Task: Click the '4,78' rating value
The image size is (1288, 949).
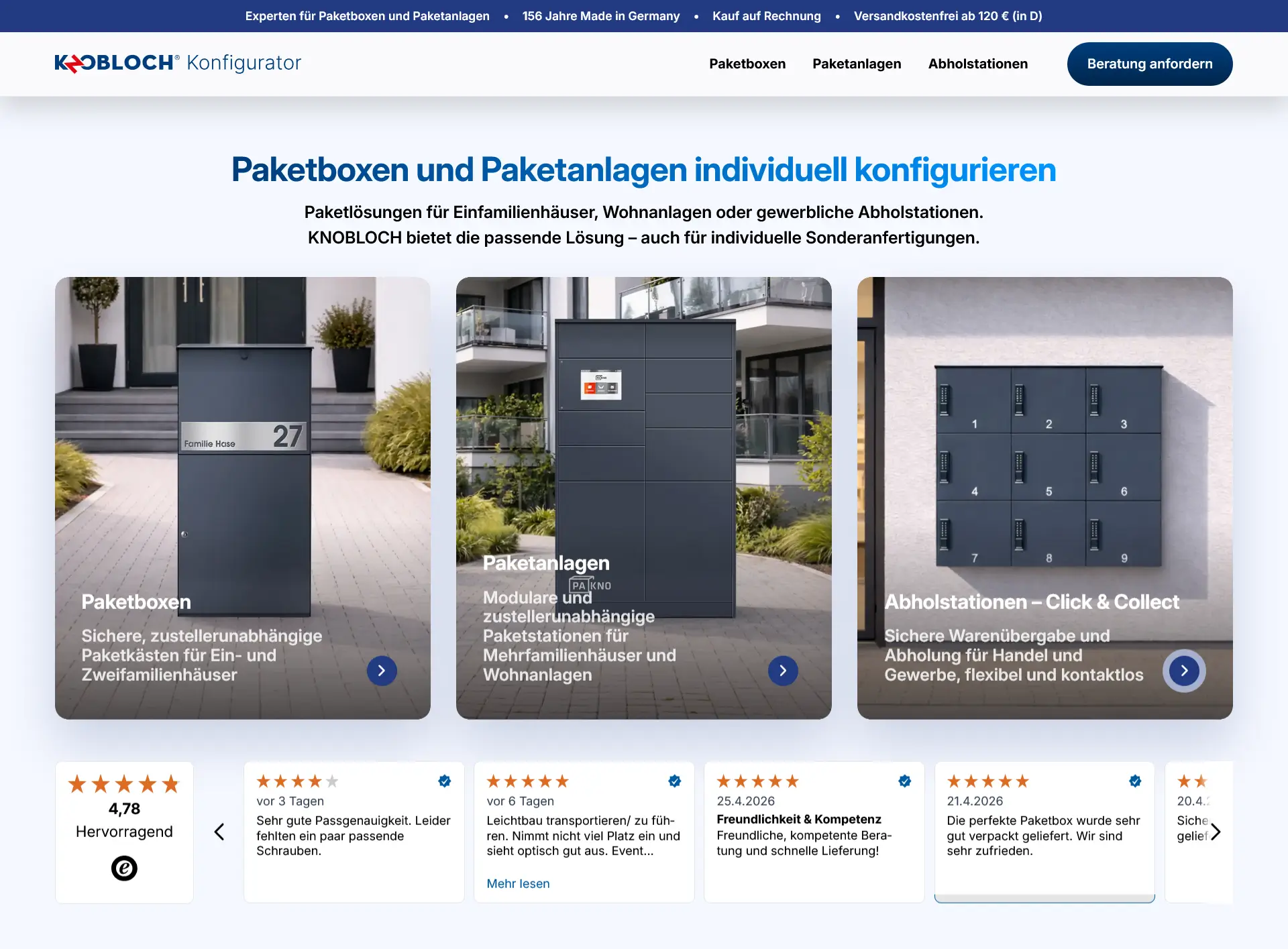Action: 124,809
